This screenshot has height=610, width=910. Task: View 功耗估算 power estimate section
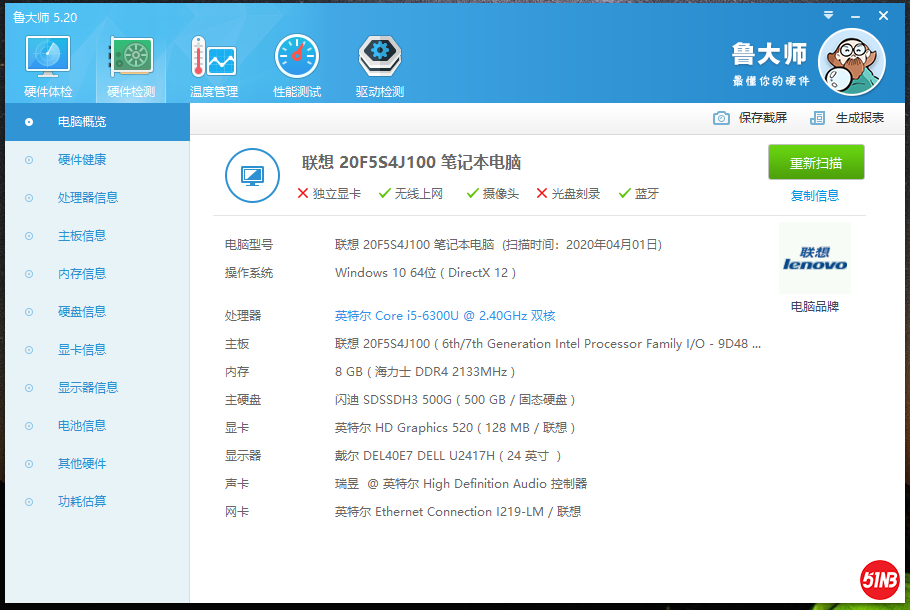82,502
